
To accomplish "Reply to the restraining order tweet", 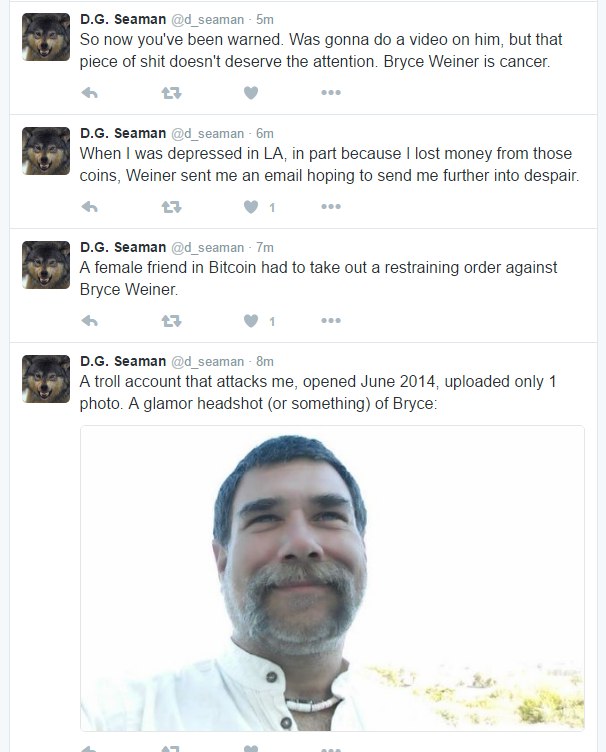I will pos(90,320).
